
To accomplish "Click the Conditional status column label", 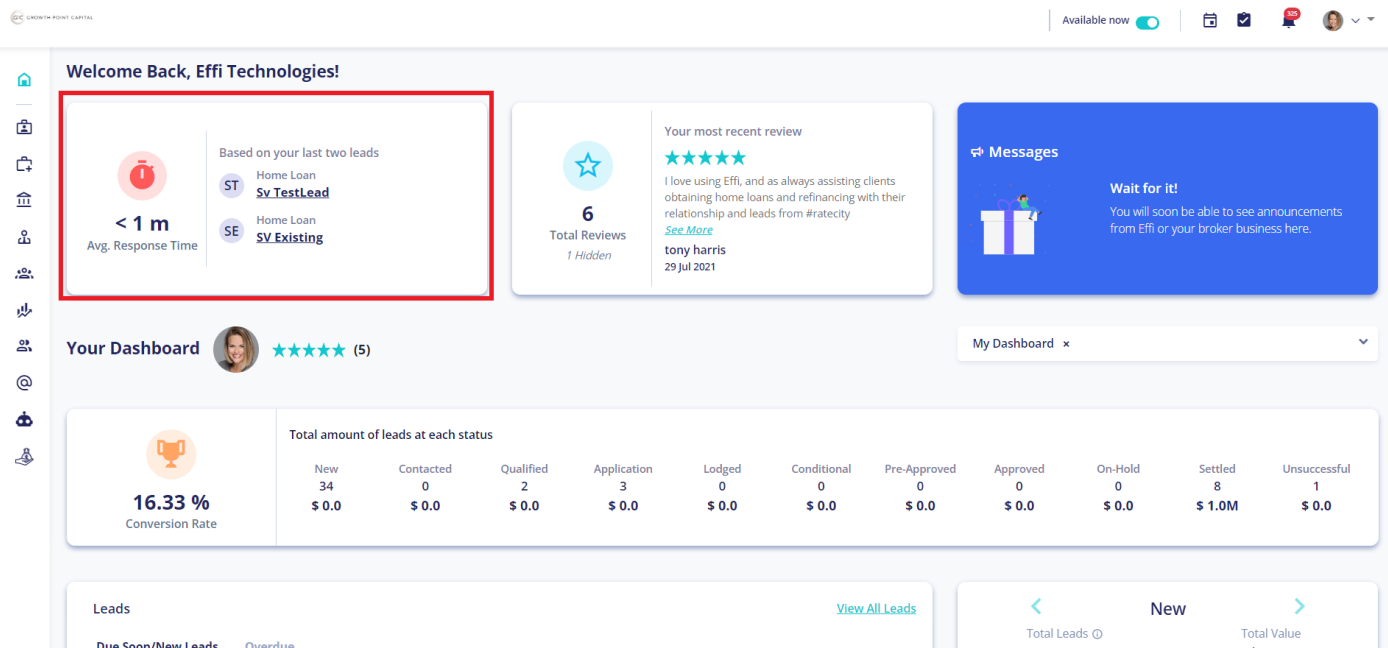I will (x=821, y=469).
